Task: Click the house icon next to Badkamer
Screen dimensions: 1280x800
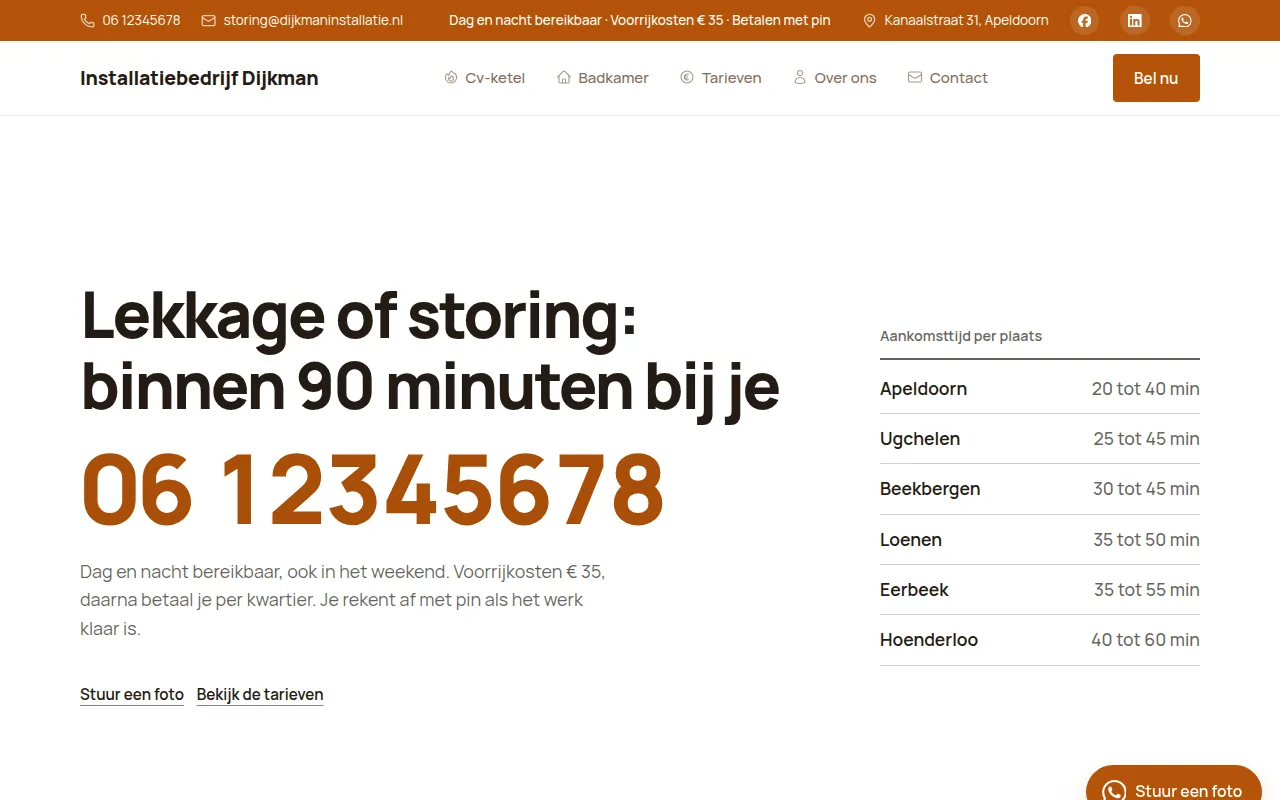Action: pyautogui.click(x=564, y=77)
